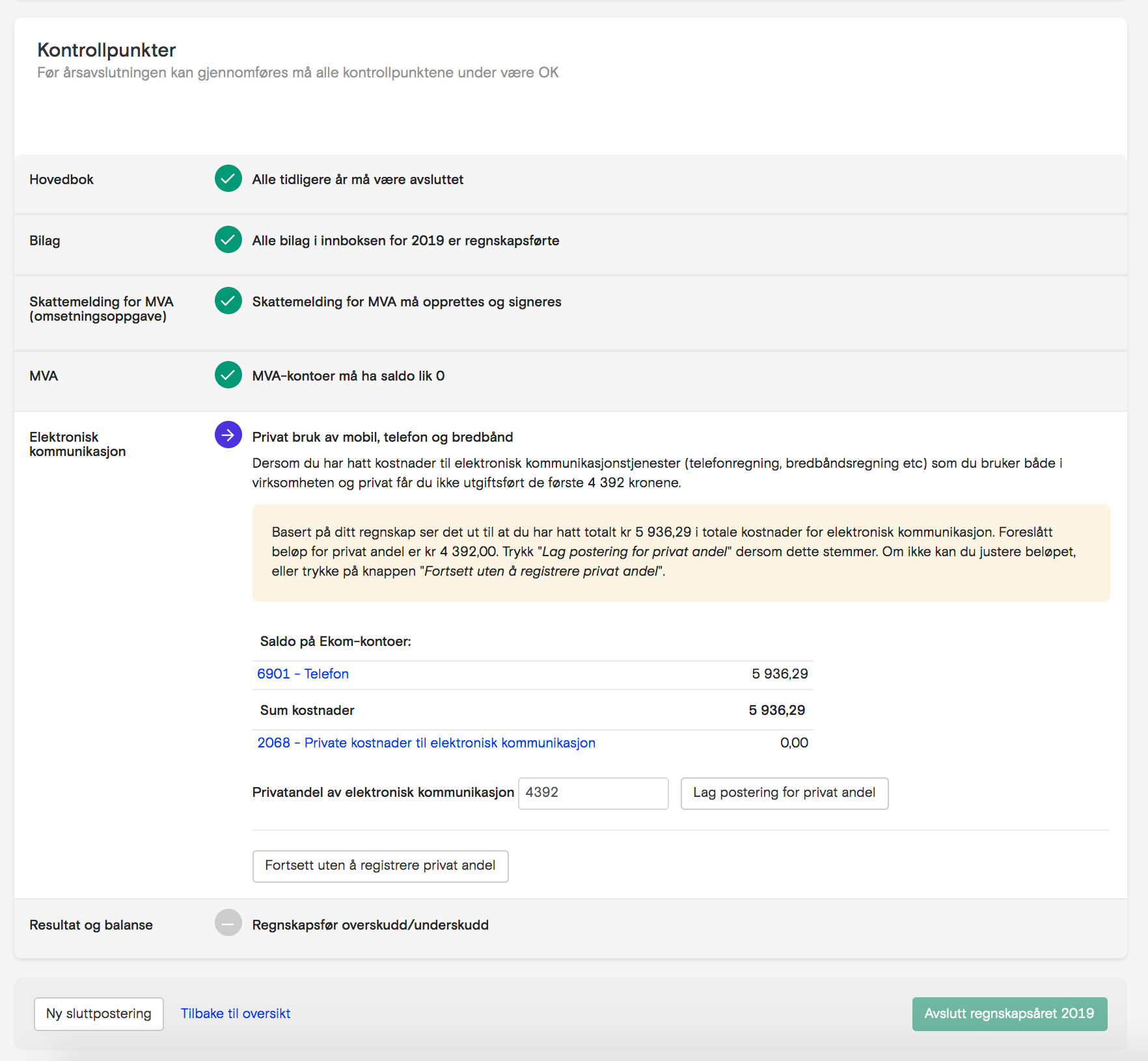Click the Kontrollpunkter page heading

pos(107,50)
